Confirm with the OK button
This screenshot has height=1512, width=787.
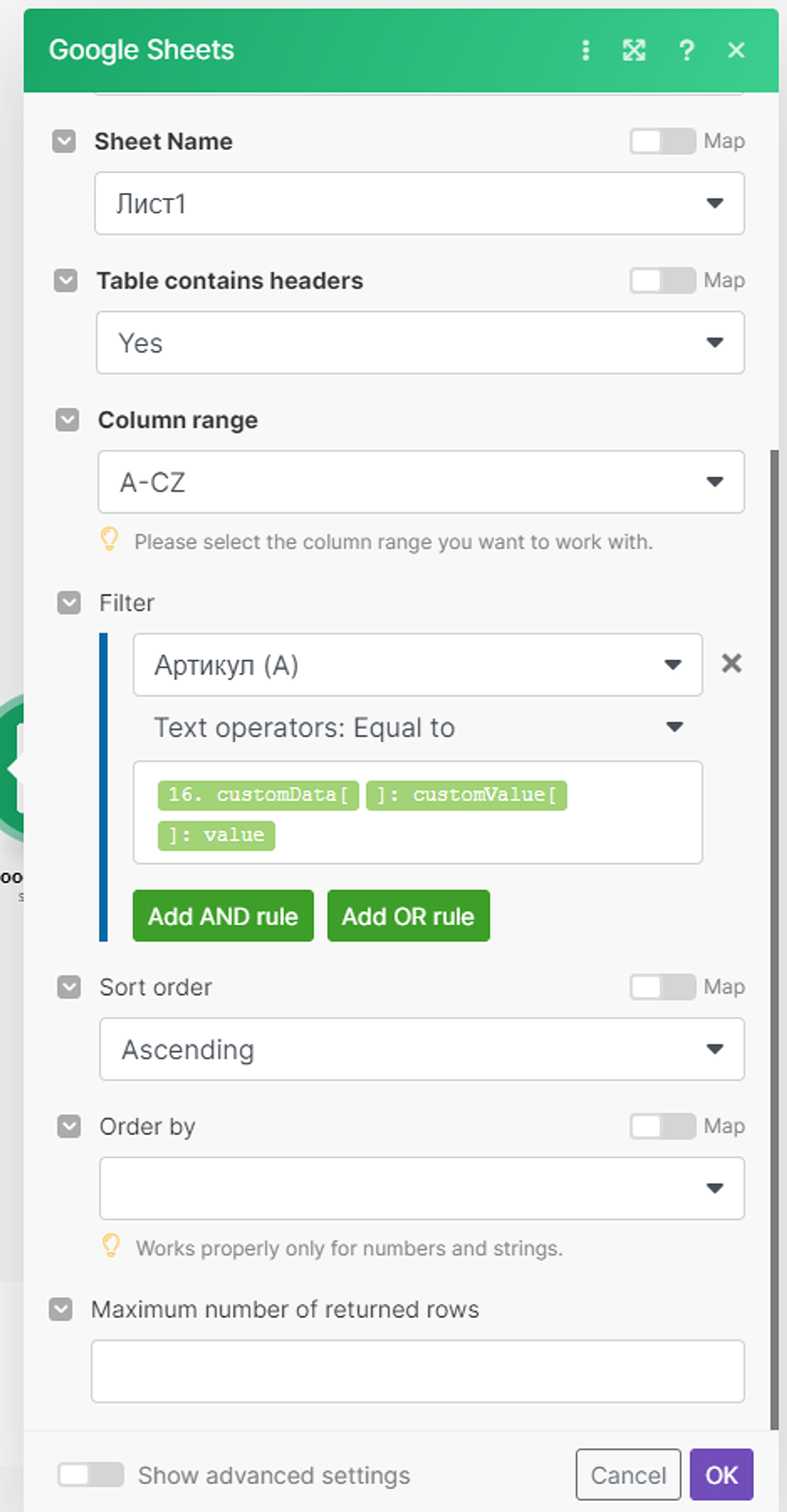(x=721, y=1474)
